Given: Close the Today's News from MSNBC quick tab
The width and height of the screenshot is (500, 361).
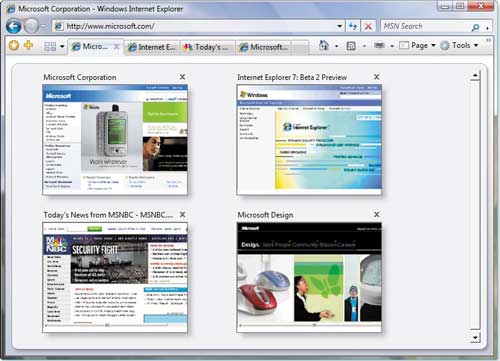Looking at the screenshot, I should click(182, 215).
